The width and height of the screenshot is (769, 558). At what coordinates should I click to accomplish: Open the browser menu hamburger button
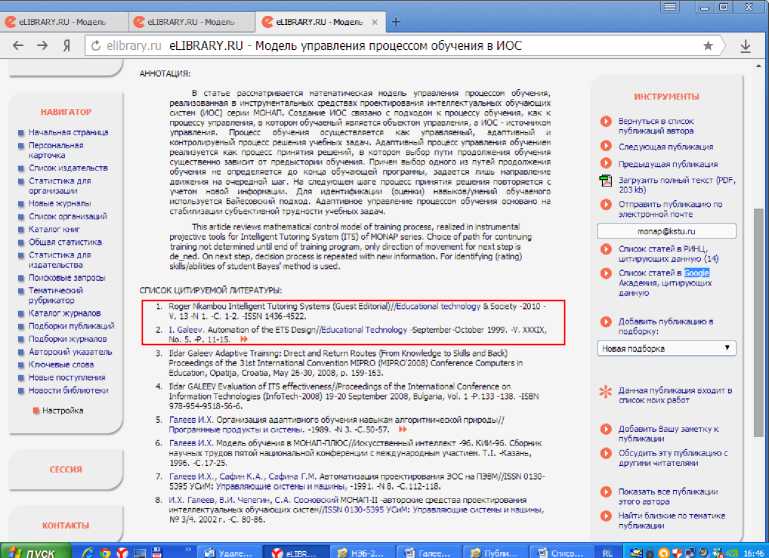coord(670,7)
